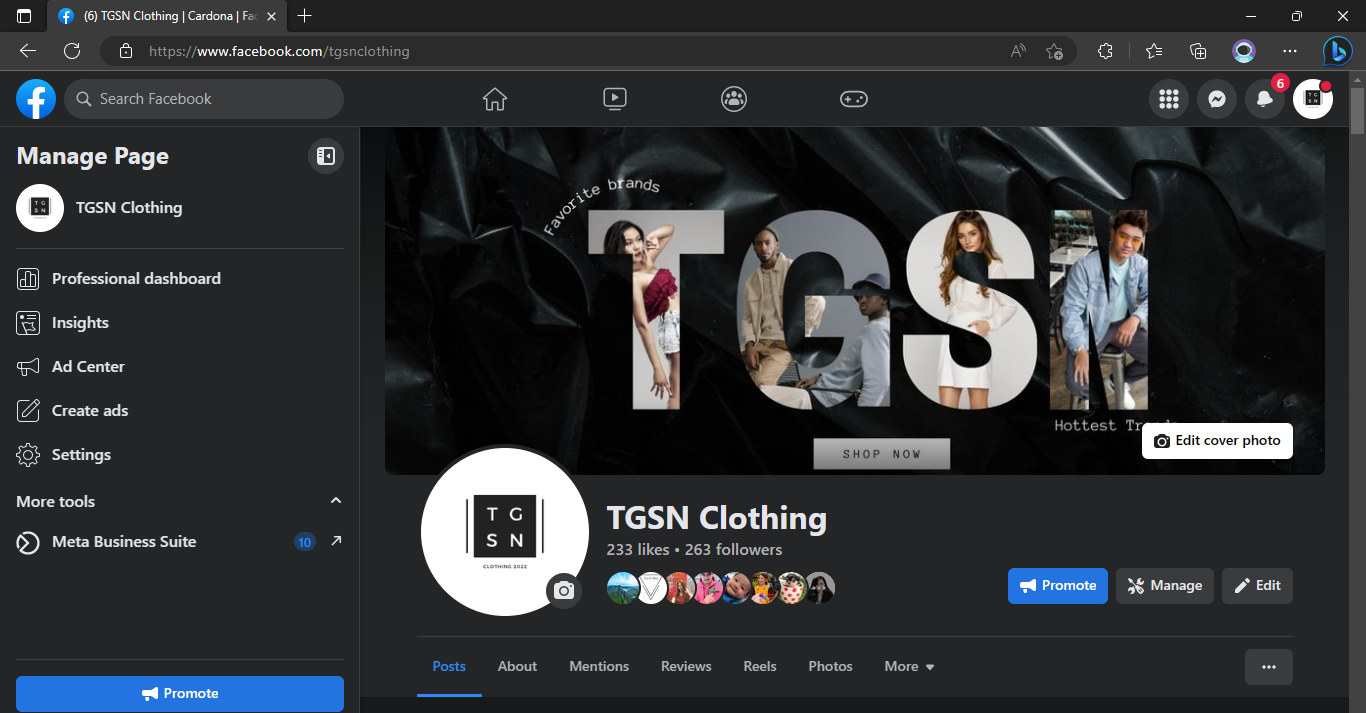1366x713 pixels.
Task: Switch to the Reviews tab
Action: [686, 666]
